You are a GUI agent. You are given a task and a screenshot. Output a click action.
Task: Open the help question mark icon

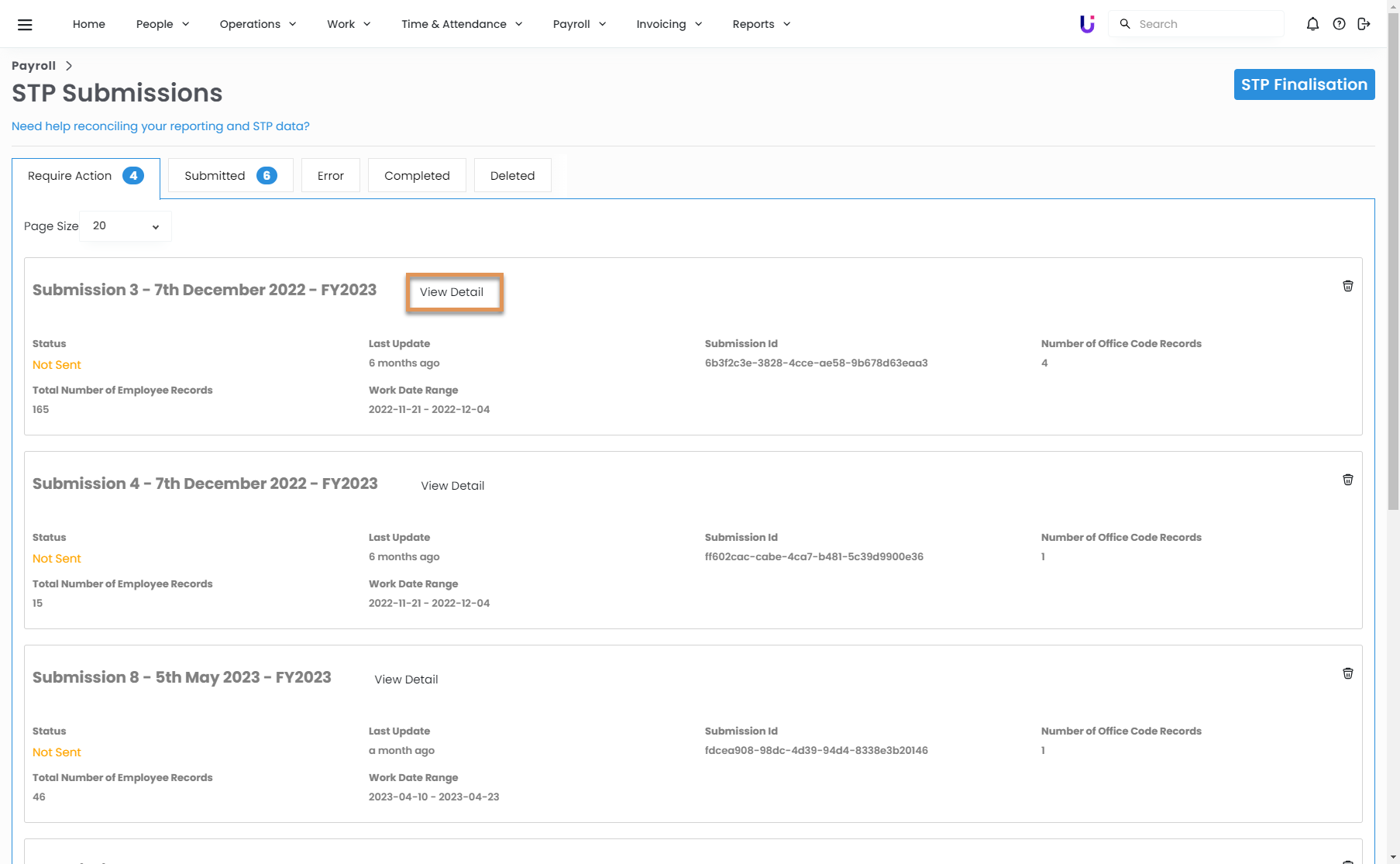(1339, 24)
